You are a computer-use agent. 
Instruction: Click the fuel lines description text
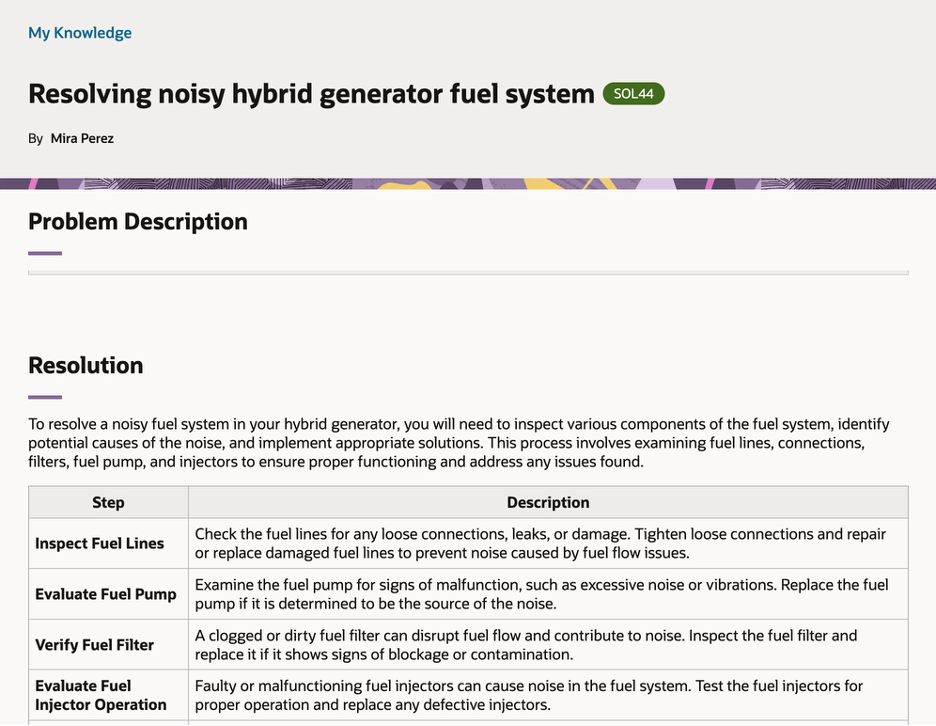(540, 543)
